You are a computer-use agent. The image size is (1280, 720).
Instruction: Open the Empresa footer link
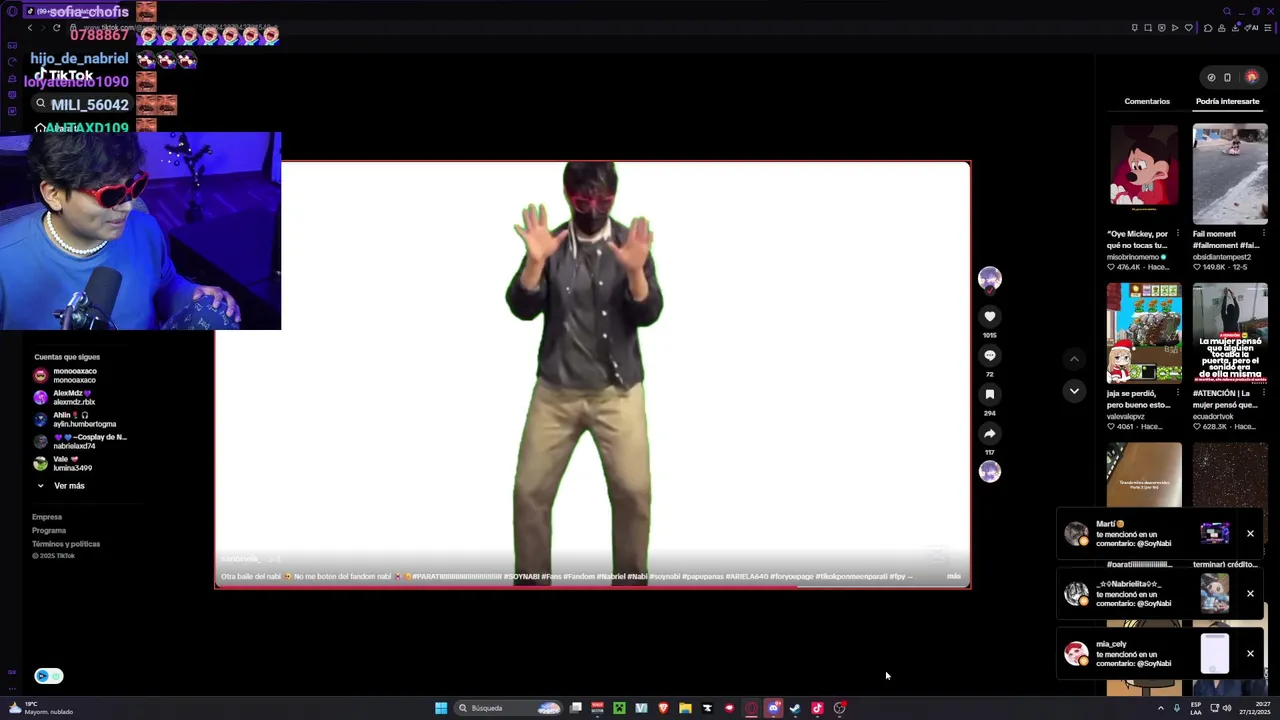pyautogui.click(x=47, y=517)
